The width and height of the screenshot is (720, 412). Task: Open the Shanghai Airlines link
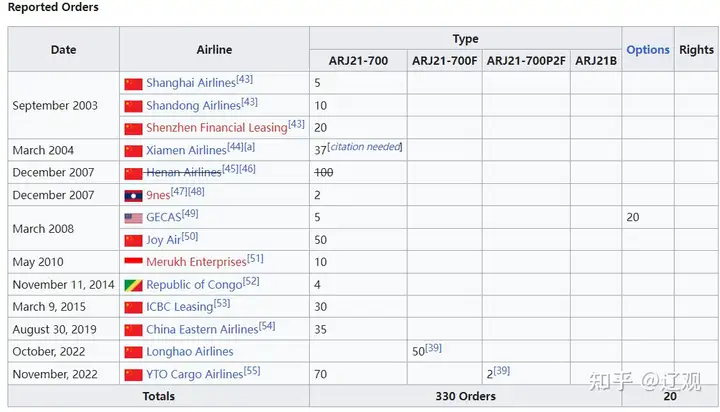coord(191,83)
